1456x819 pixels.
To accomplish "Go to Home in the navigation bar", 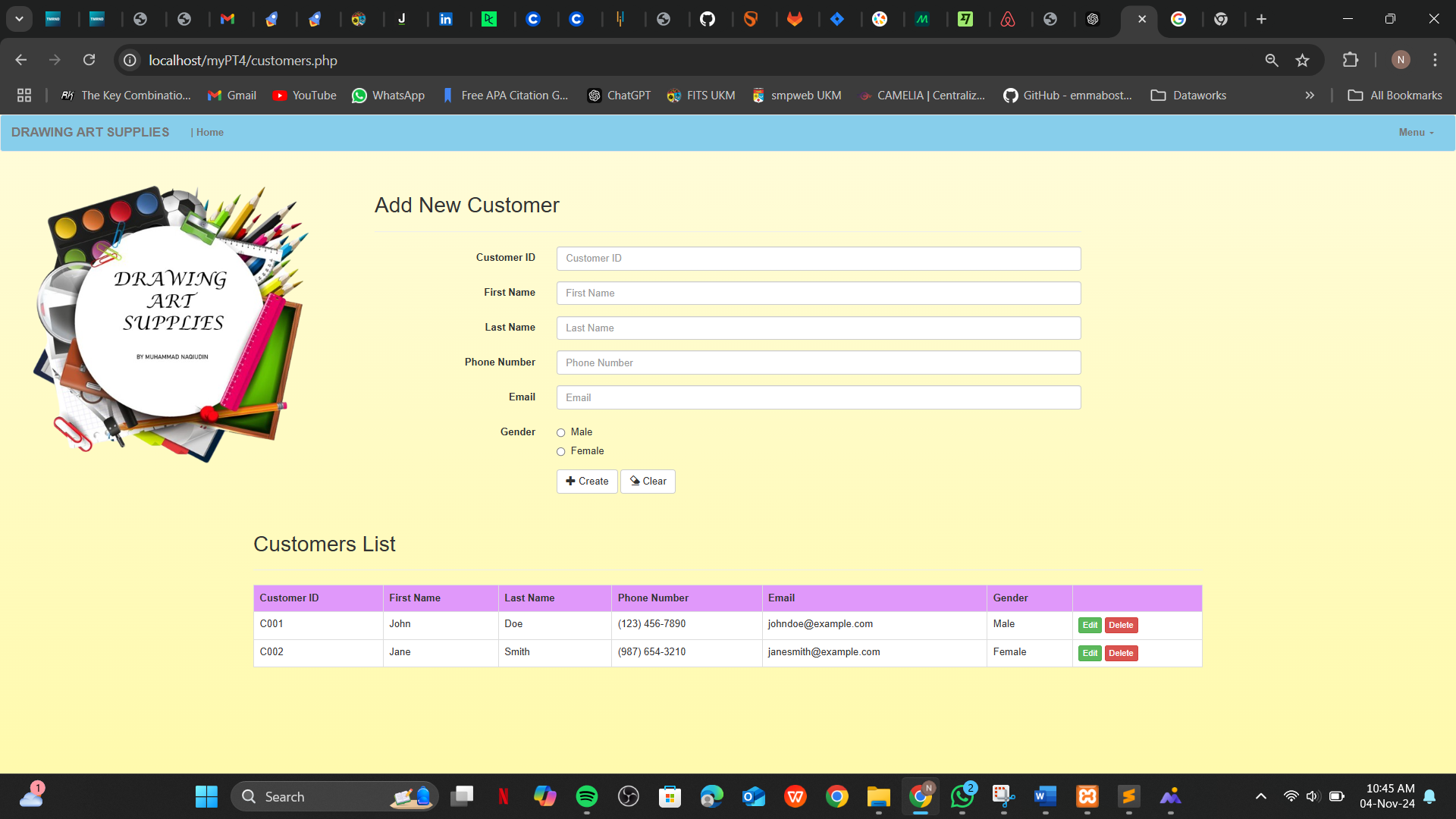I will tap(210, 132).
